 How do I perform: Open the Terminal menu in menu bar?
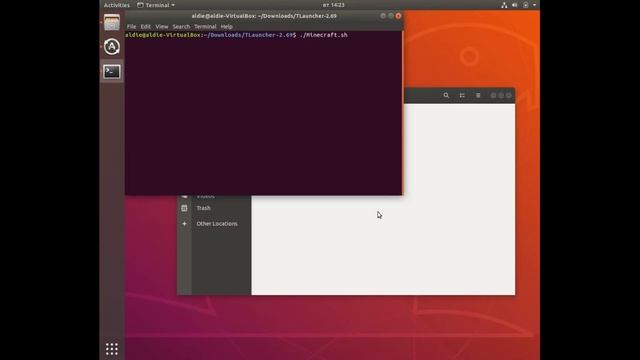pos(205,27)
